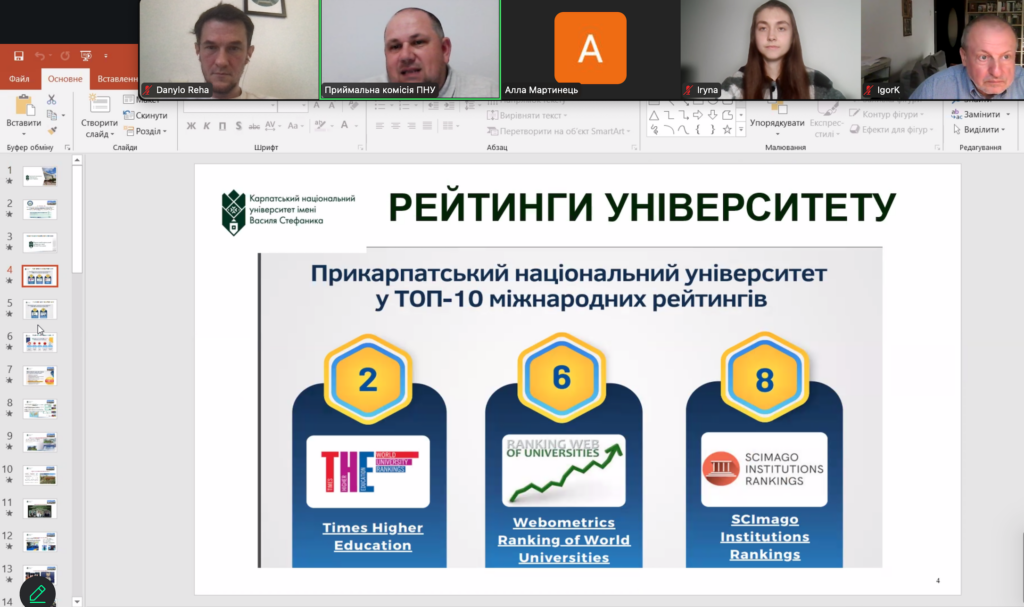Follow the Times Higher Education link
Screen dimensions: 1024x607
(373, 536)
